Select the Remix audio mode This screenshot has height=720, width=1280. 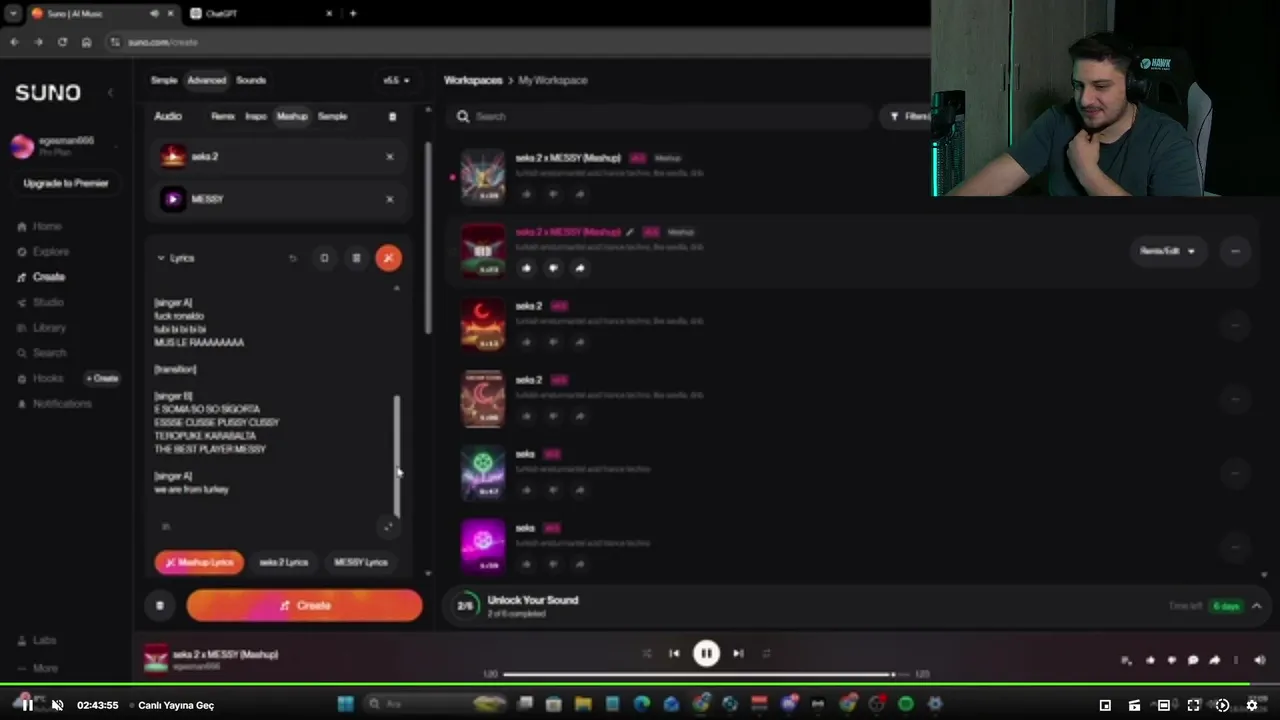(x=223, y=116)
